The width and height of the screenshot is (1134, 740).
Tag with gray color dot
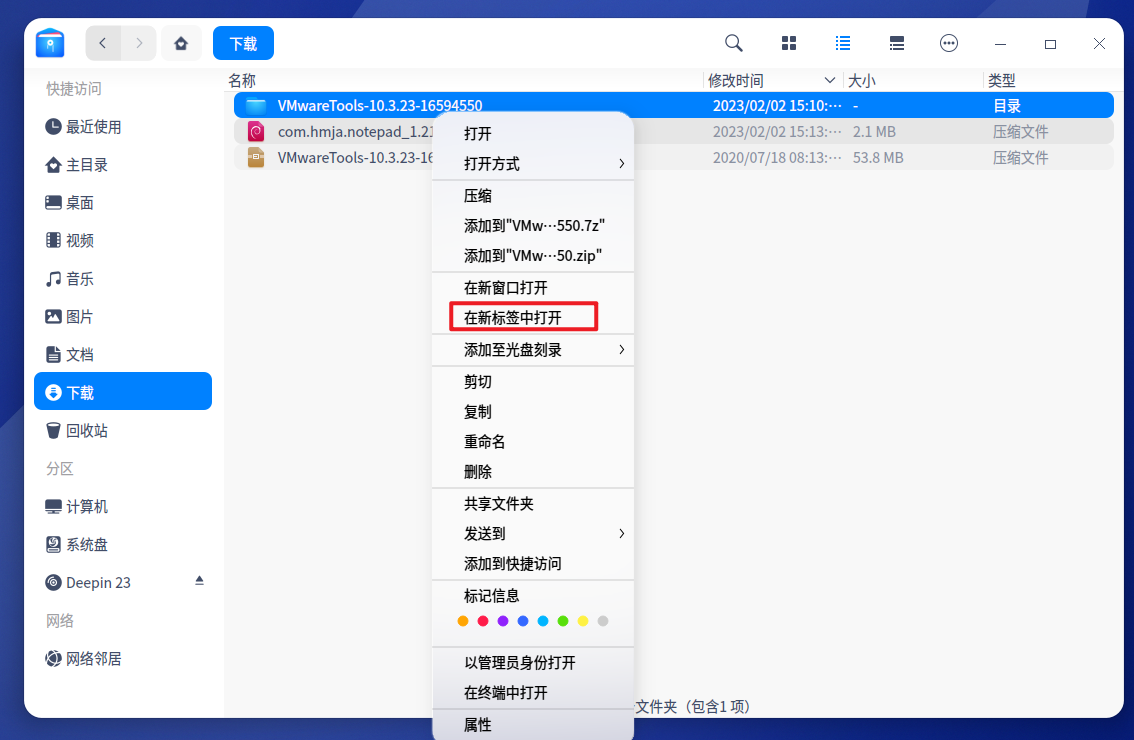pos(603,621)
